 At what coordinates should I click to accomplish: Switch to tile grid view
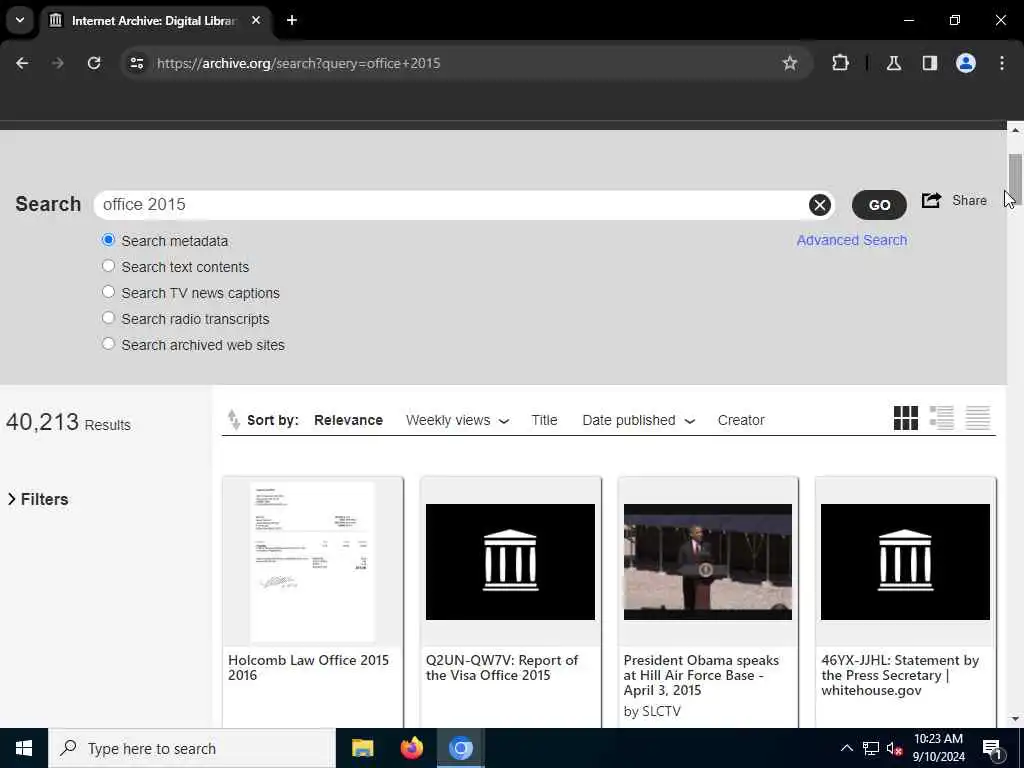[906, 418]
